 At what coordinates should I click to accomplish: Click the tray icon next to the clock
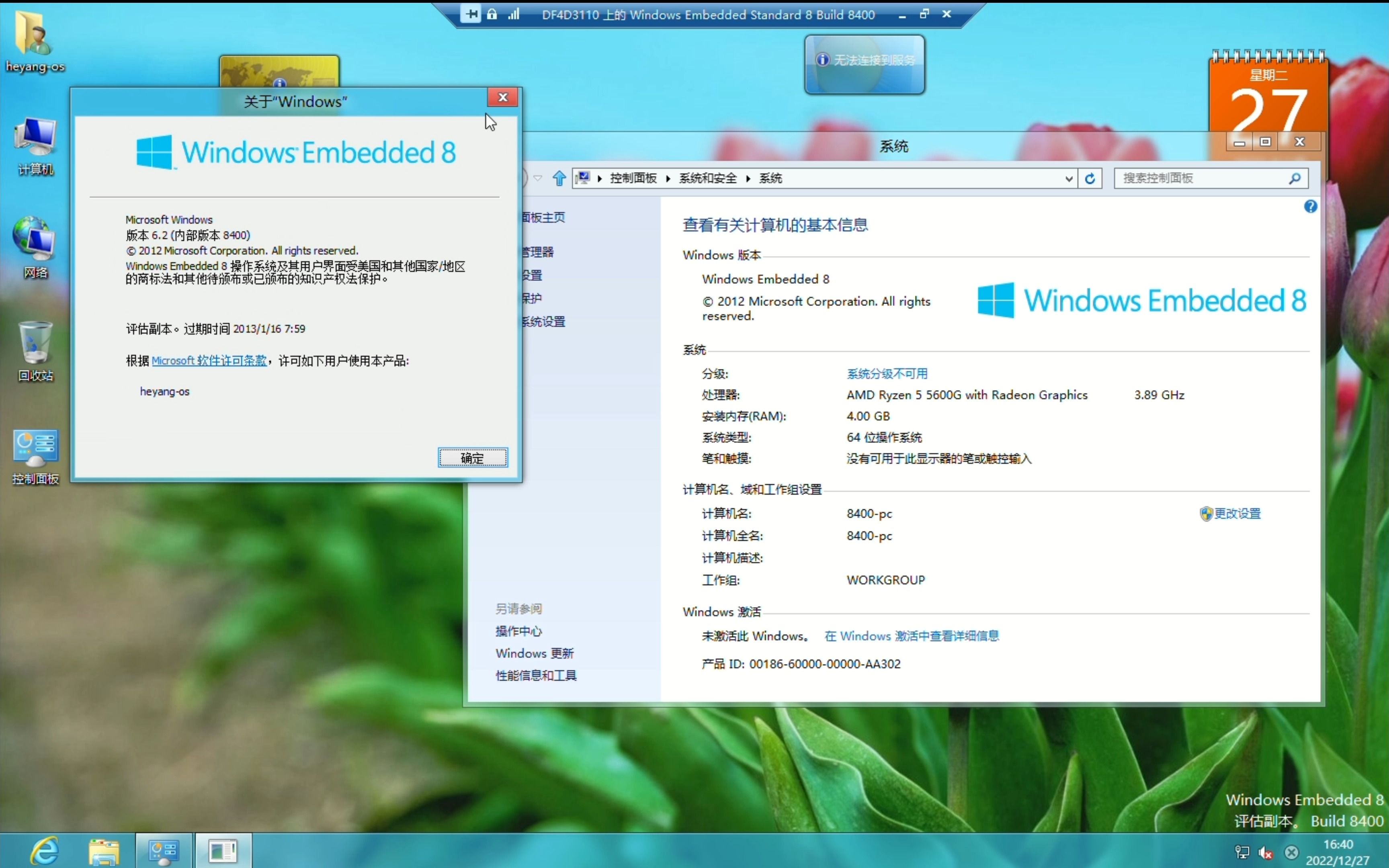click(1291, 852)
